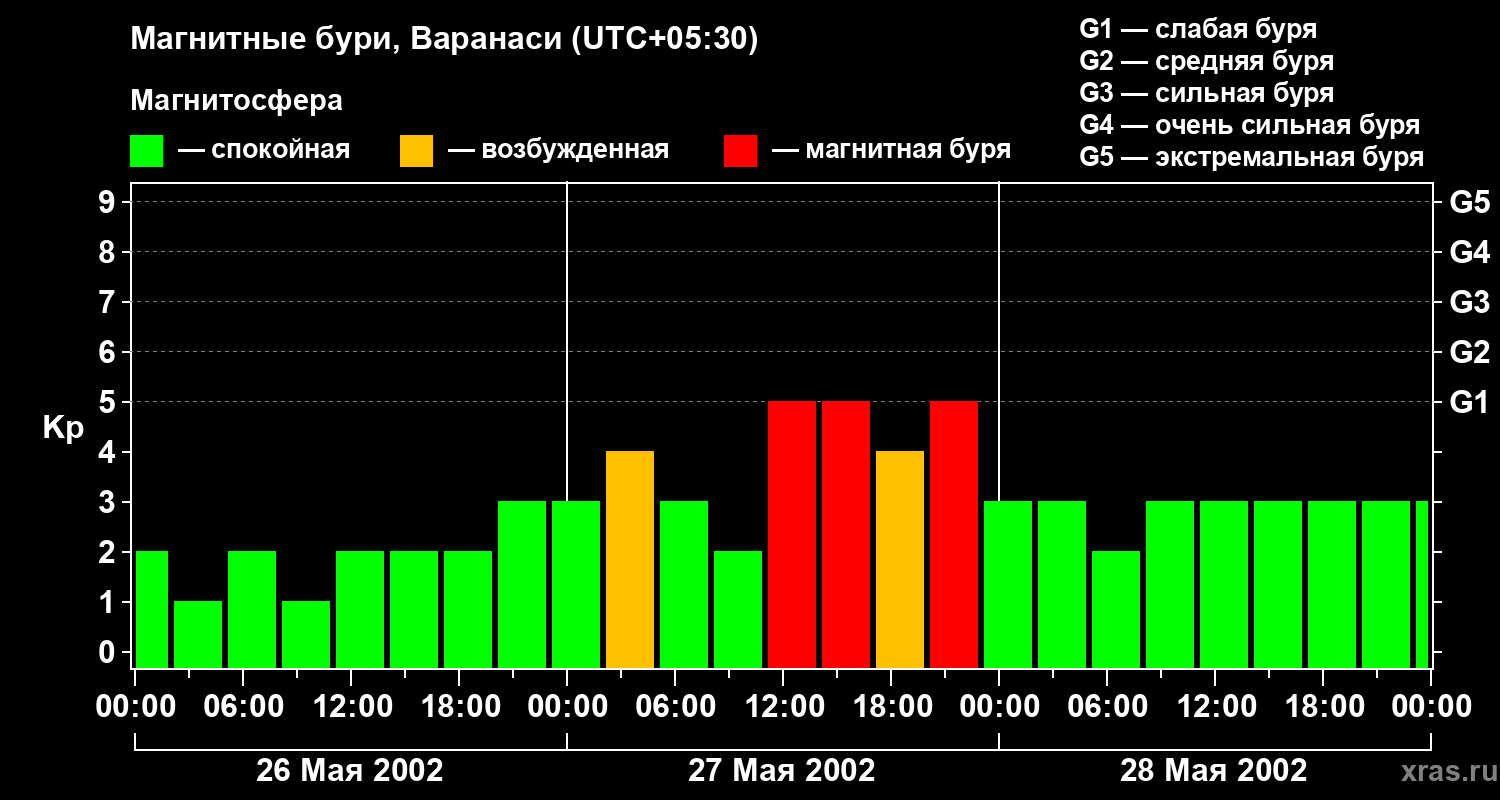
Task: Click the first green bar on 26 May
Action: [152, 610]
